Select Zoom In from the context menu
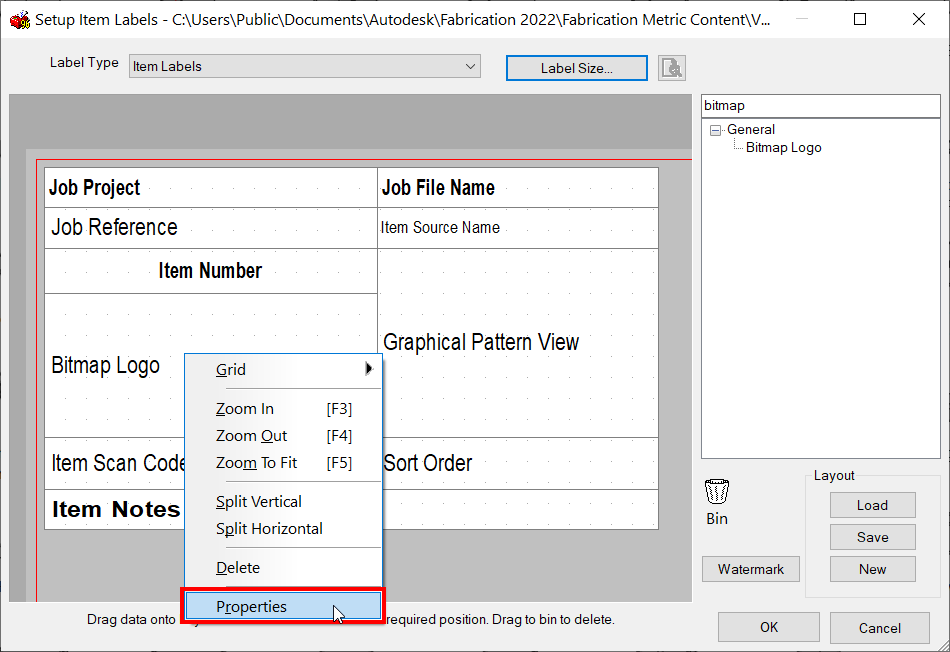 244,408
